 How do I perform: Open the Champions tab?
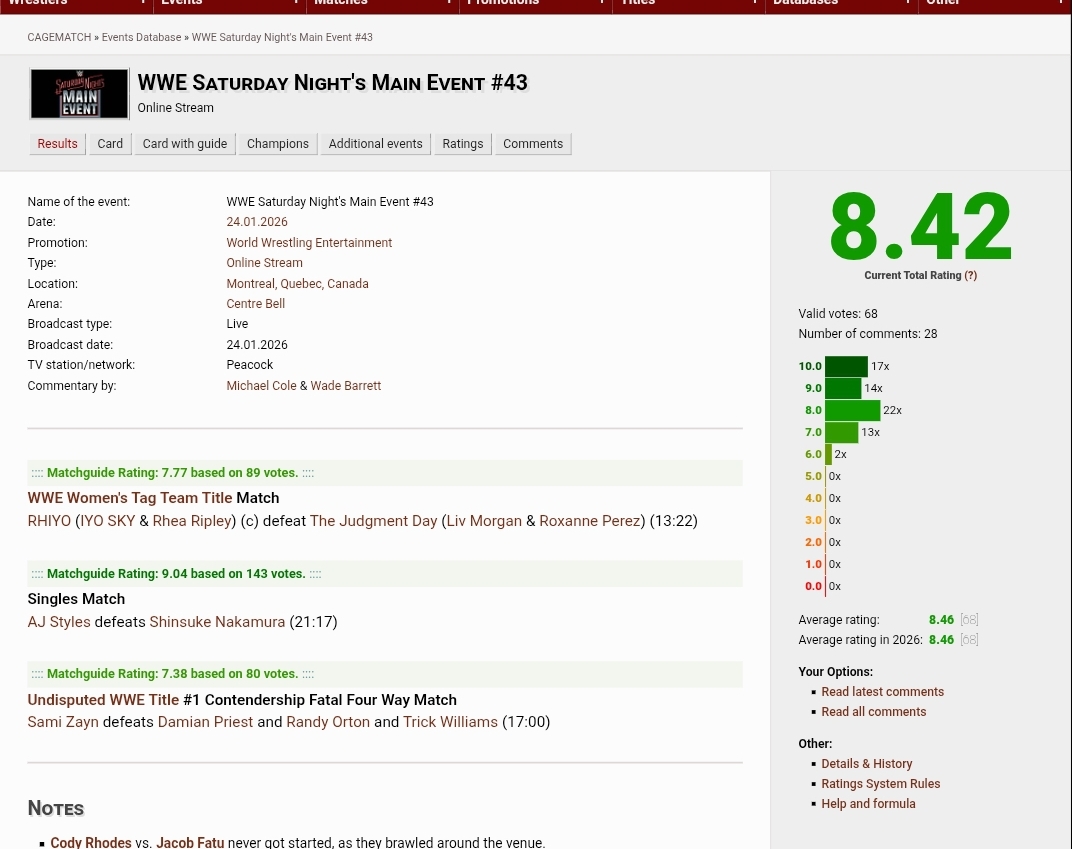pyautogui.click(x=278, y=144)
